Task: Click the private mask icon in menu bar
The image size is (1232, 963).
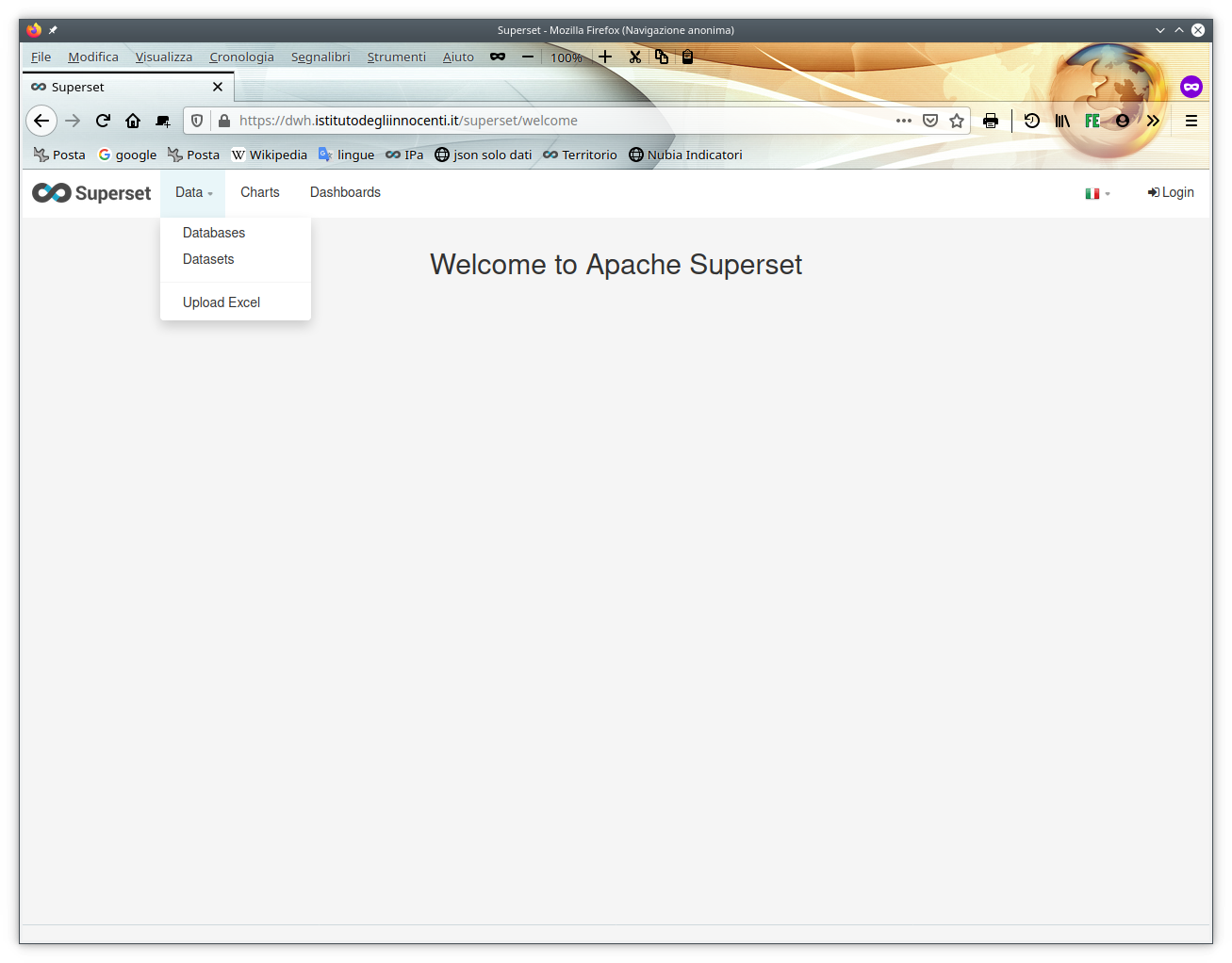Action: pyautogui.click(x=498, y=57)
